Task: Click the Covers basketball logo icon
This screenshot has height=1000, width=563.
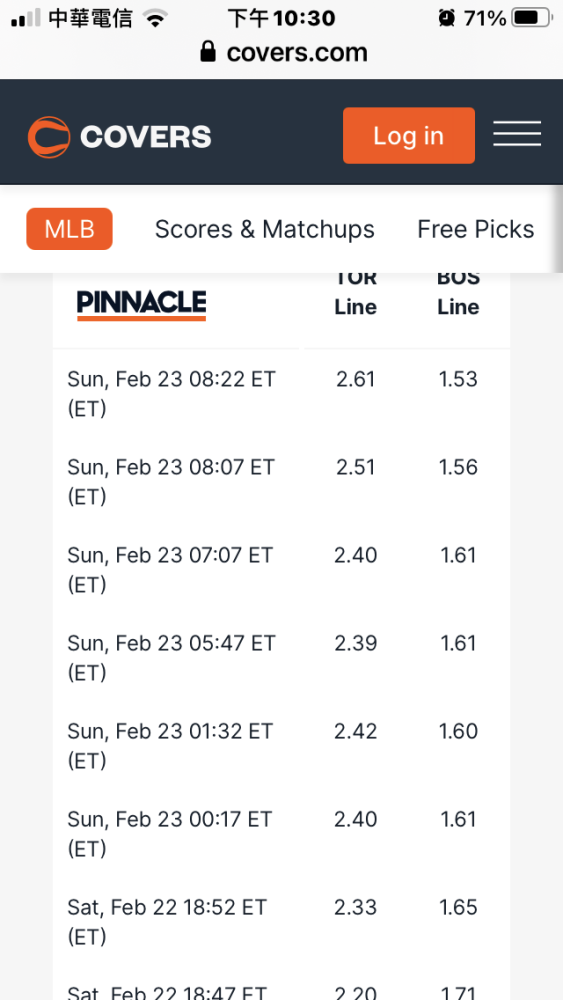Action: (49, 136)
